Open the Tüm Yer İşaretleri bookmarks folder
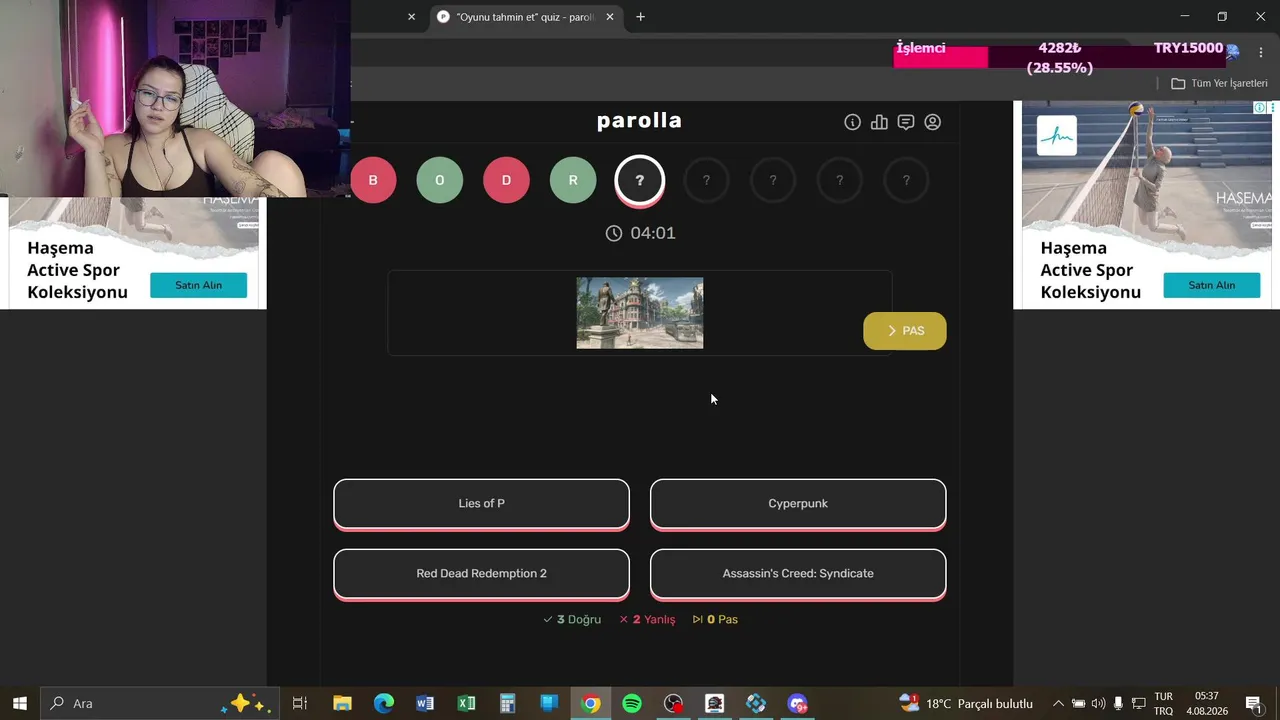This screenshot has height=720, width=1280. pos(1219,83)
